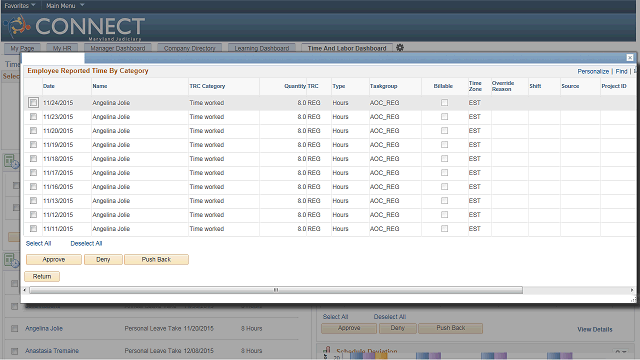Click the scroll left arrow icon
Image resolution: width=640 pixels, height=360 pixels.
(x=25, y=290)
